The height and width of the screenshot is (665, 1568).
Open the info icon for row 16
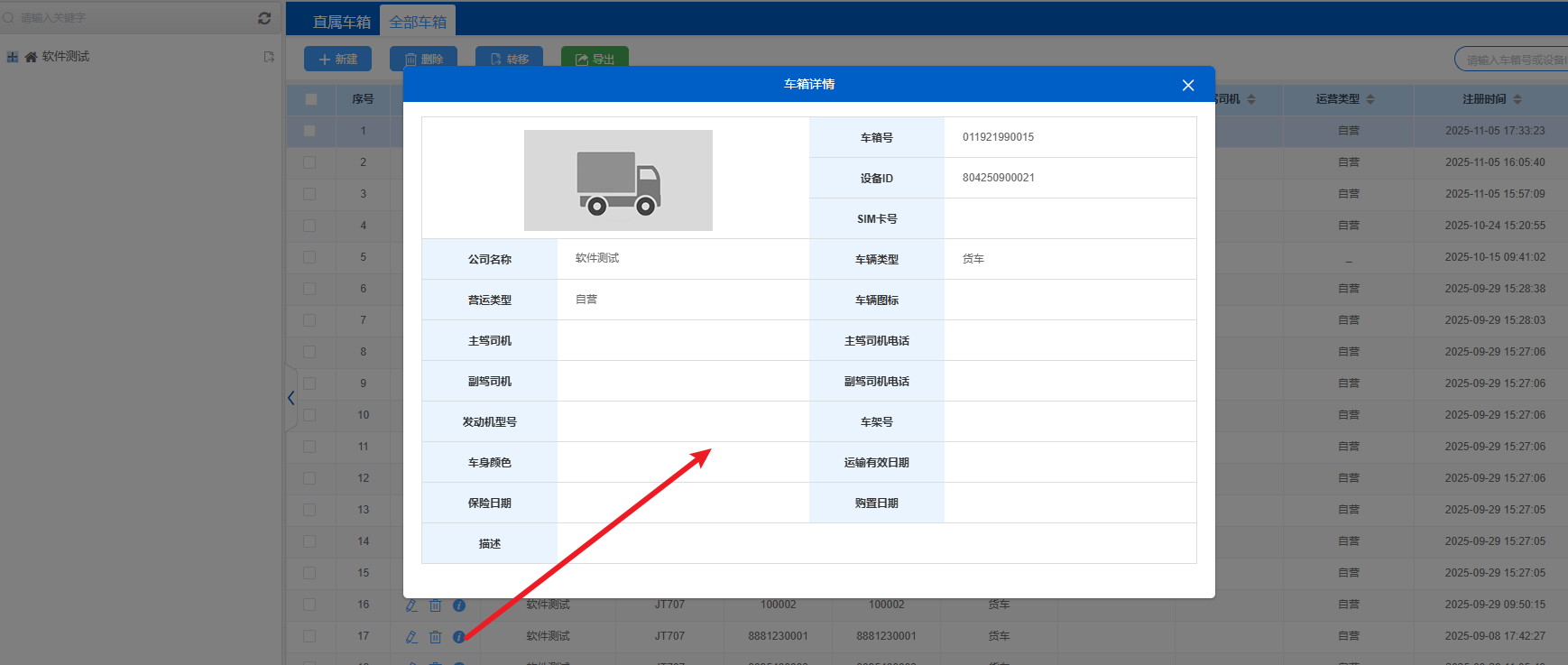point(459,605)
